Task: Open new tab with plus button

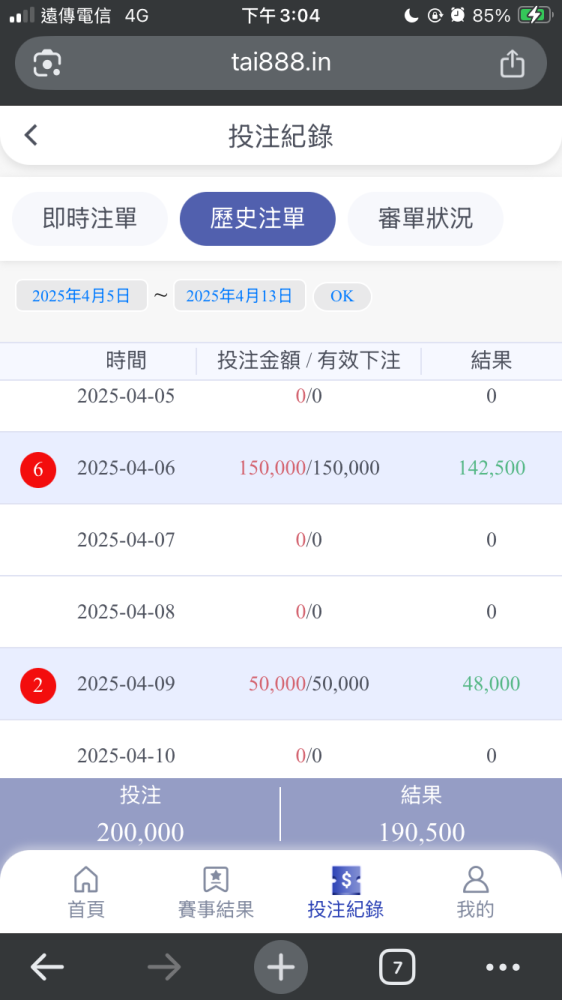Action: coord(281,967)
